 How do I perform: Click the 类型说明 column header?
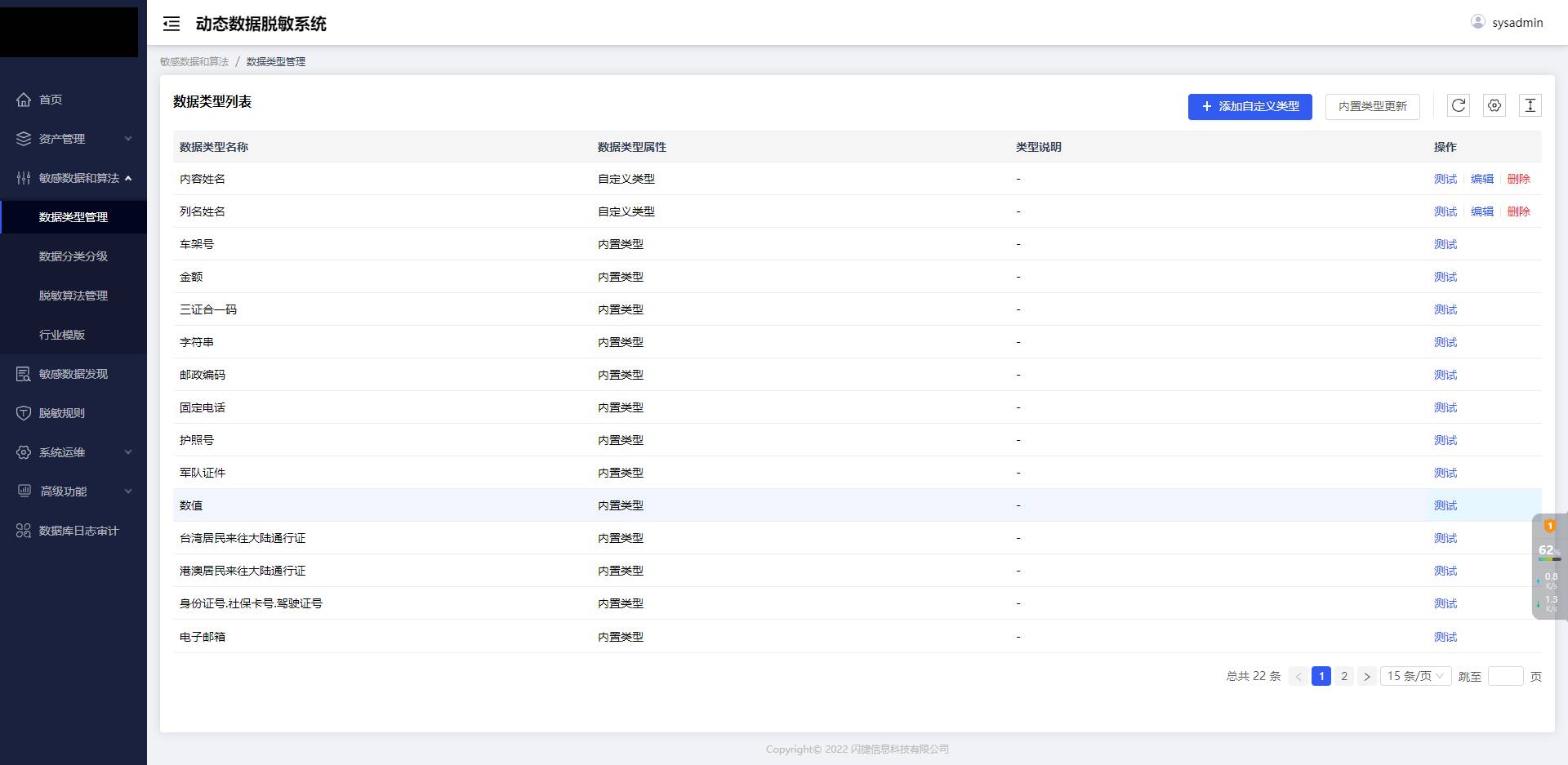[x=1039, y=147]
